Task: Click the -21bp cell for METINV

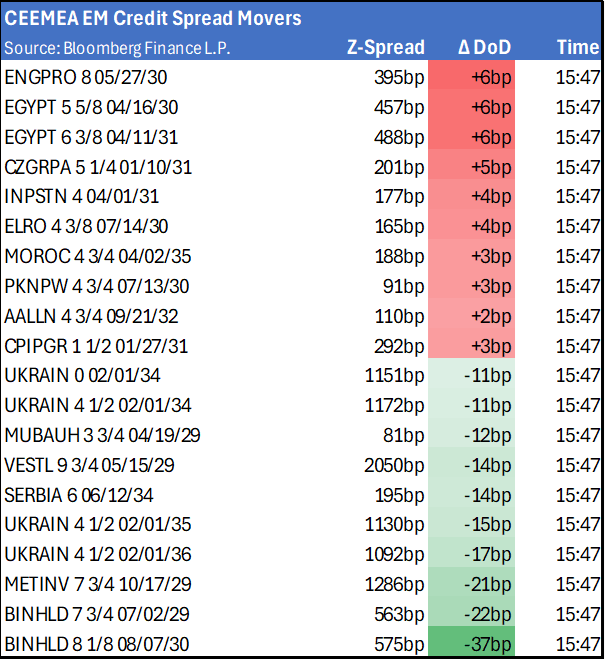Action: [471, 587]
